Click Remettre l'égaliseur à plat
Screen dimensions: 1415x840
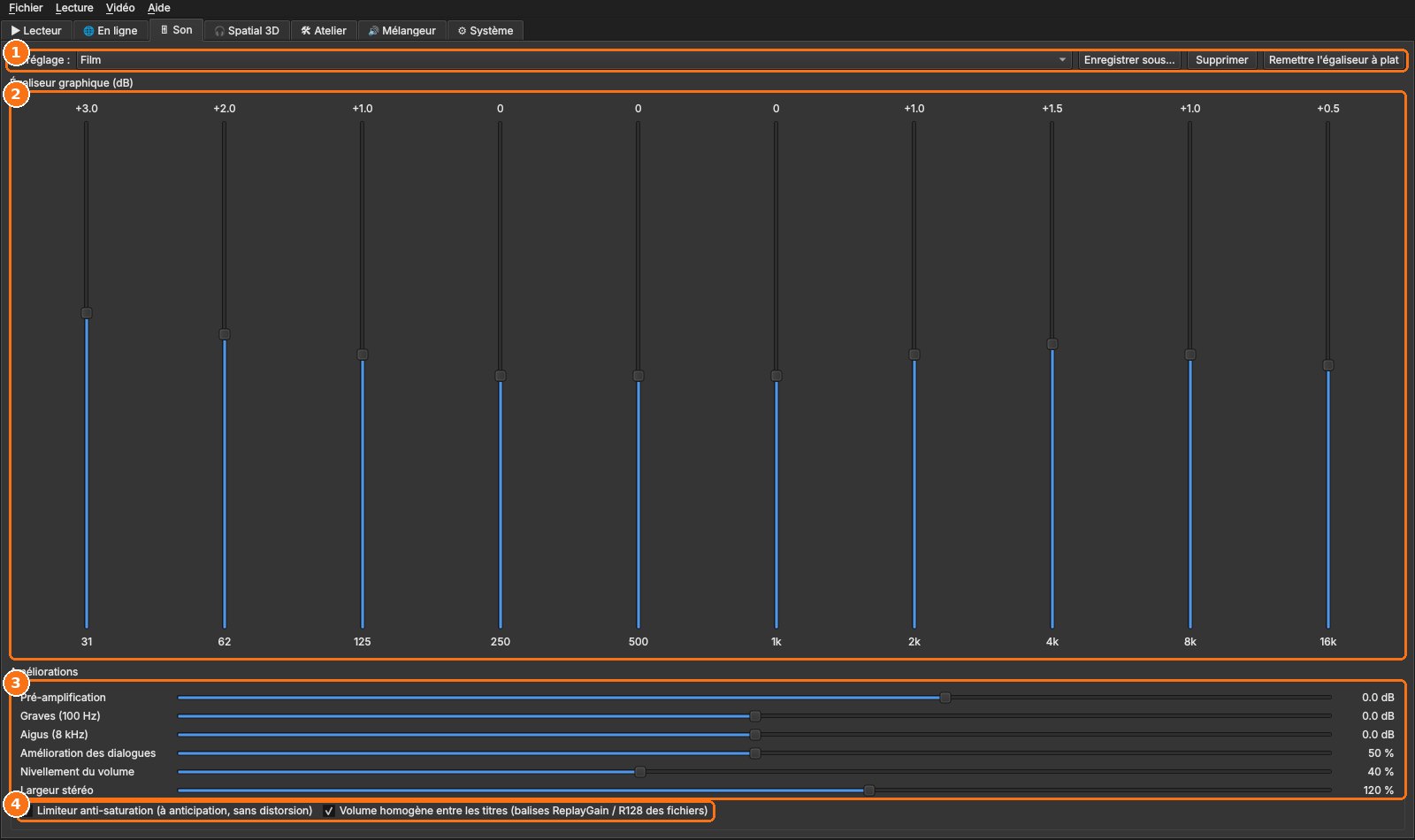point(1334,60)
